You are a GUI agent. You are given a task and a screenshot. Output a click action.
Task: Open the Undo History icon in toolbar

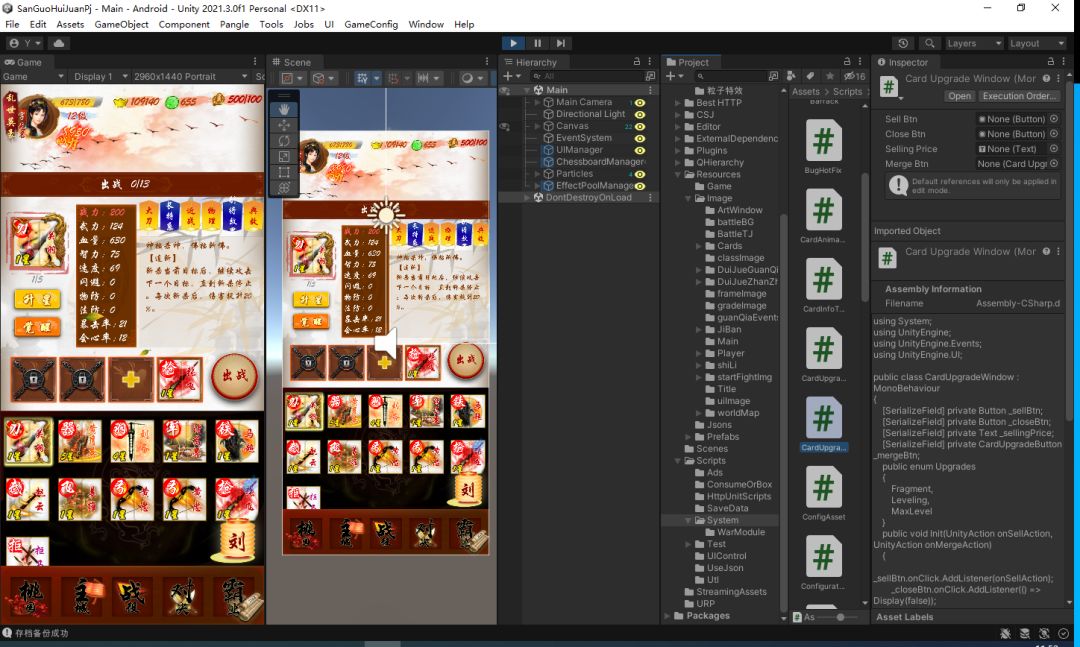tap(904, 43)
